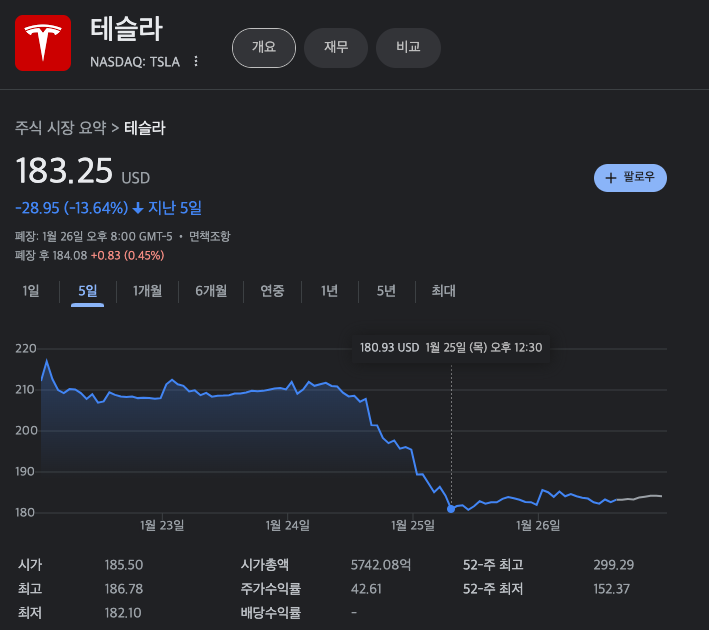Click the 1월 26일 axis label
The width and height of the screenshot is (709, 630).
tap(538, 525)
